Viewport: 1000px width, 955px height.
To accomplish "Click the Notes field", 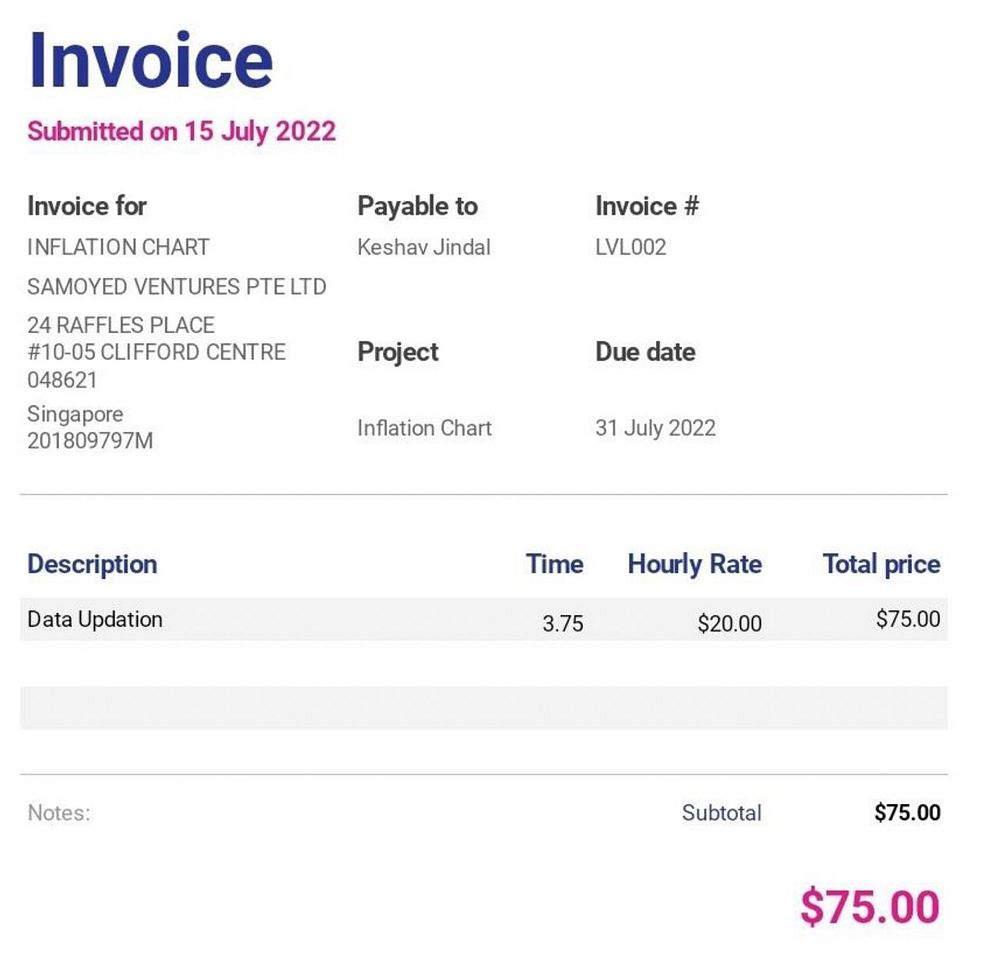I will 59,813.
